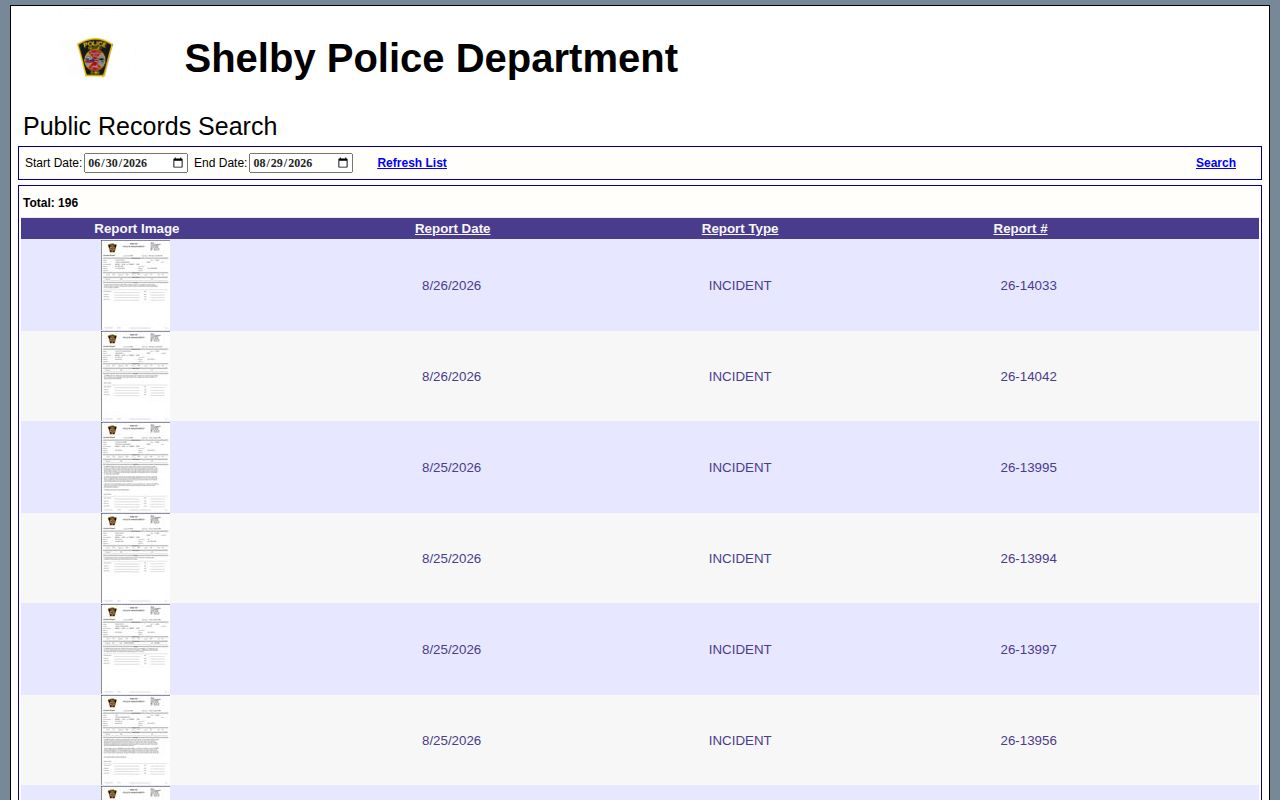Open report thumbnail for 26-13995
The image size is (1280, 800).
136,467
